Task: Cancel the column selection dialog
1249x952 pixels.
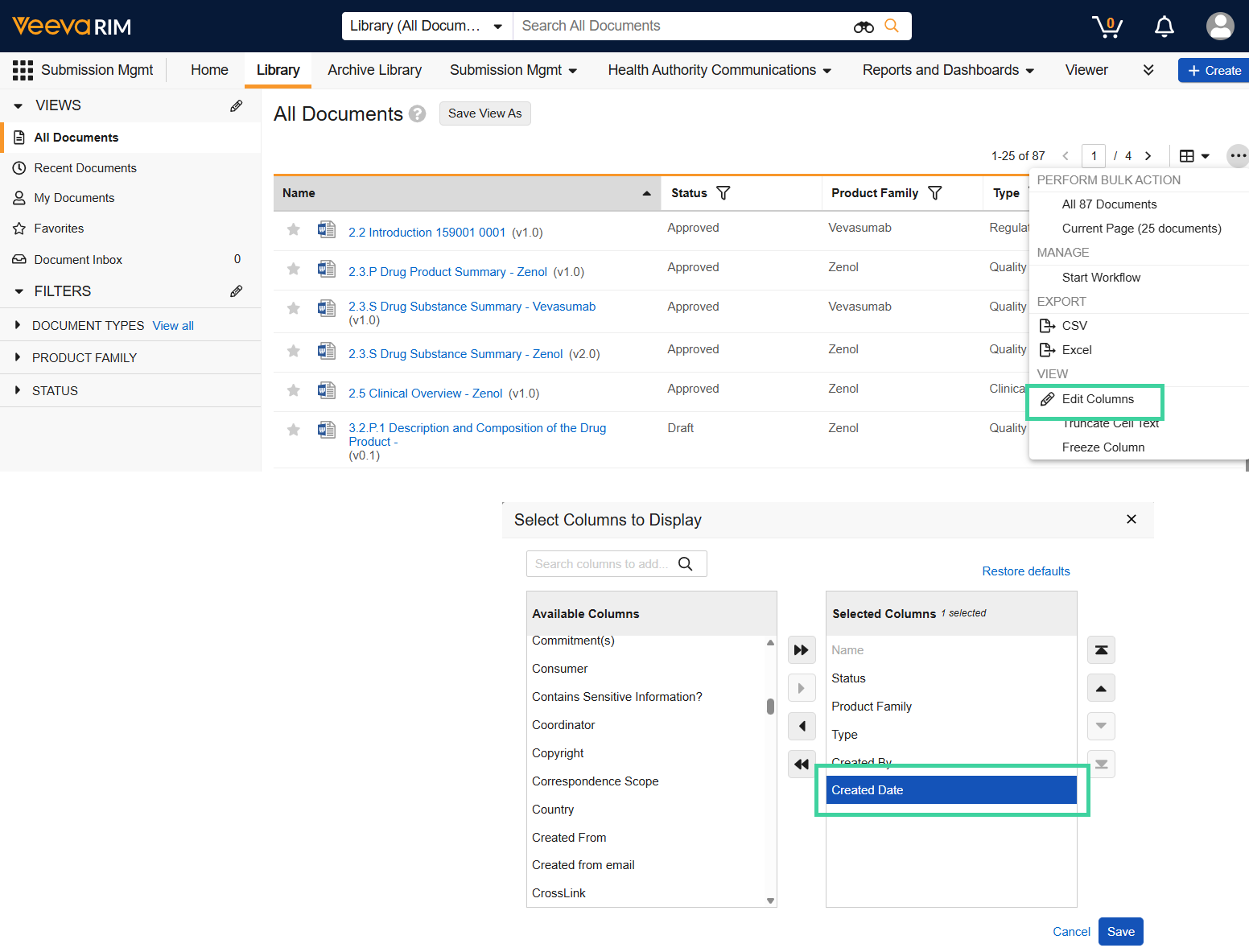Action: click(x=1071, y=932)
